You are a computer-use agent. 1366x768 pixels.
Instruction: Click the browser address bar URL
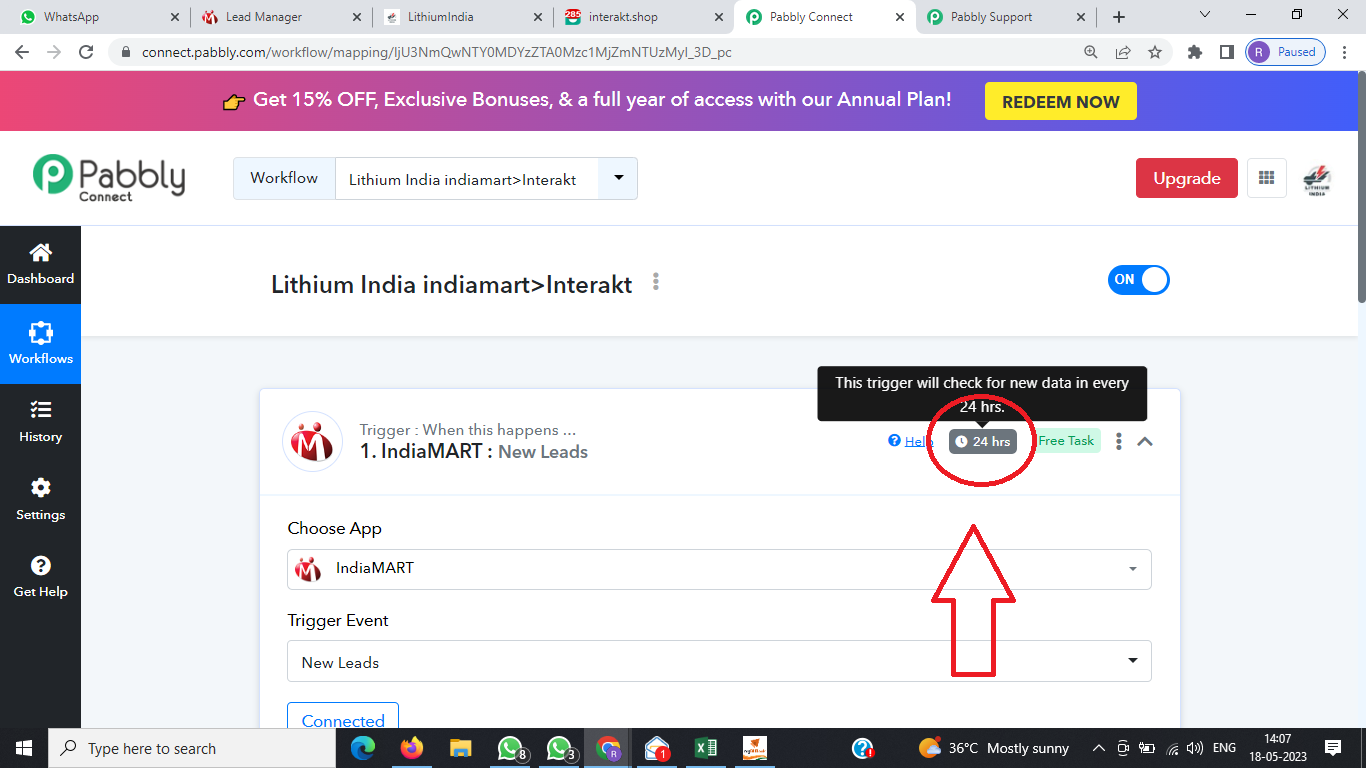tap(437, 52)
